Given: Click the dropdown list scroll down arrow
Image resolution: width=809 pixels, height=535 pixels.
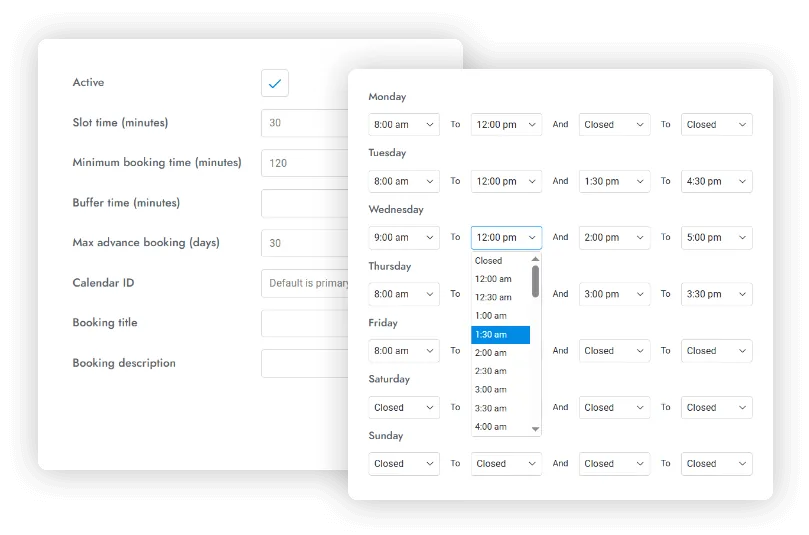Looking at the screenshot, I should [x=536, y=429].
